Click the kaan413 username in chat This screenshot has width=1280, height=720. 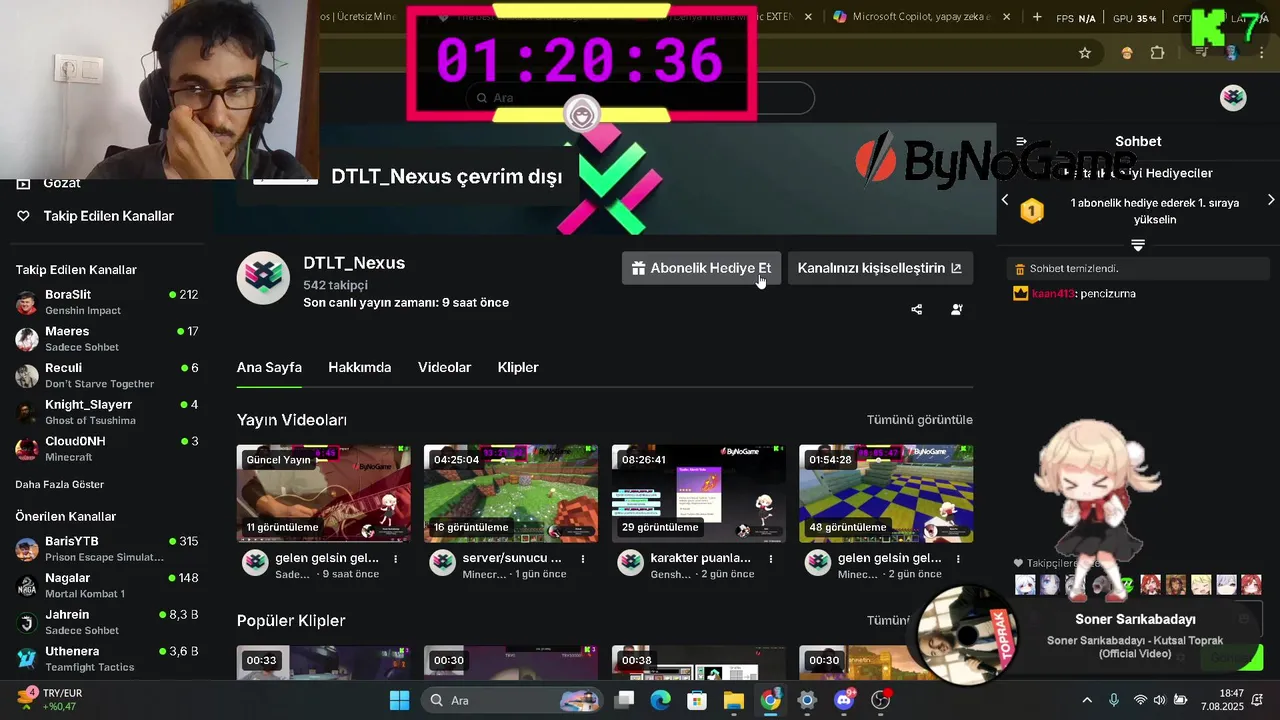click(1052, 294)
